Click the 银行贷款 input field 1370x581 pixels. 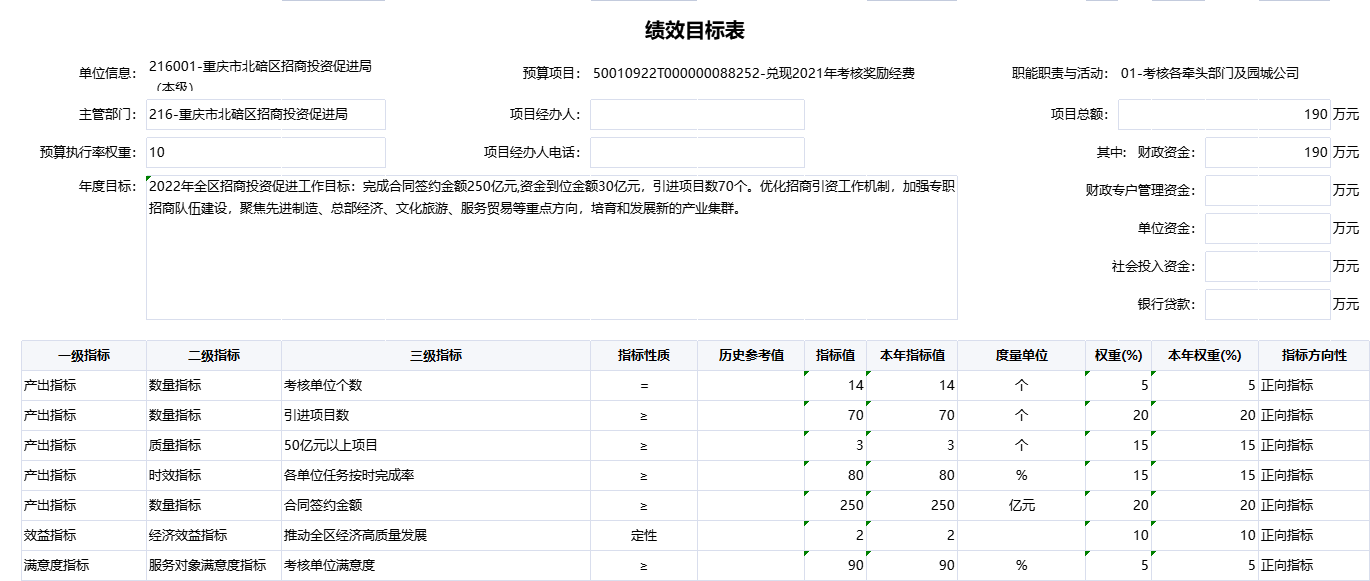(x=1267, y=305)
